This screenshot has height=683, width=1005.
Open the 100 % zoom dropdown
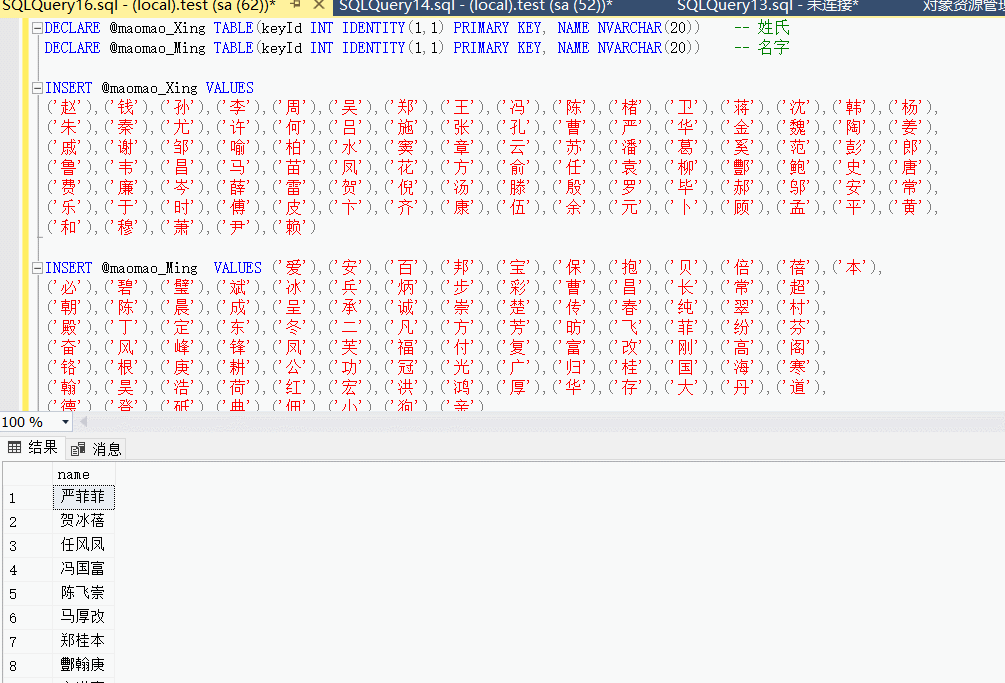click(x=65, y=422)
